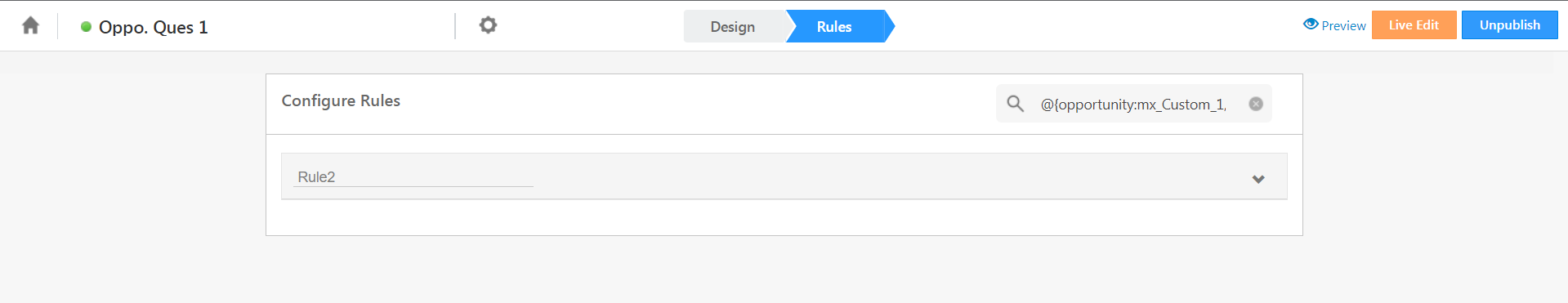1568x303 pixels.
Task: Click the eye icon beside Preview
Action: (1311, 25)
